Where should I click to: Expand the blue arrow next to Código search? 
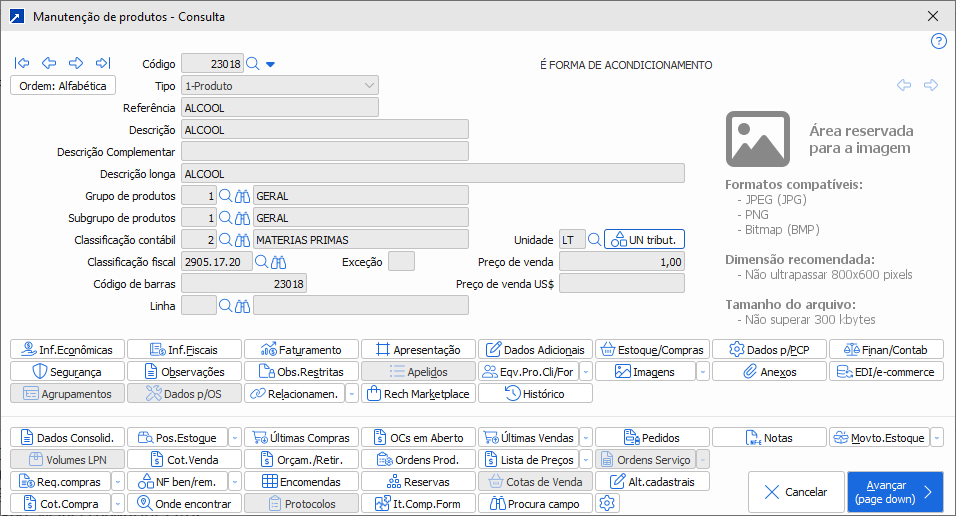[270, 65]
